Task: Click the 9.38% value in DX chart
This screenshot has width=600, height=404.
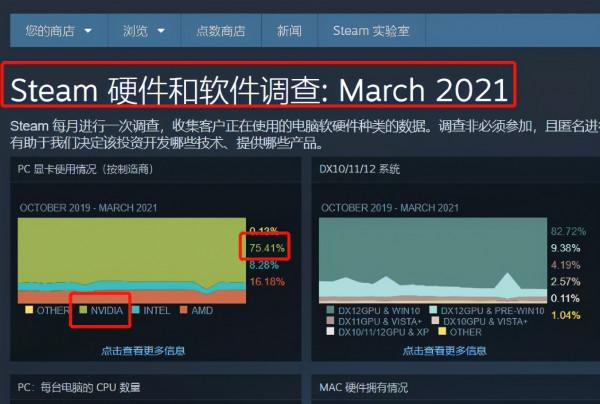Action: [566, 248]
